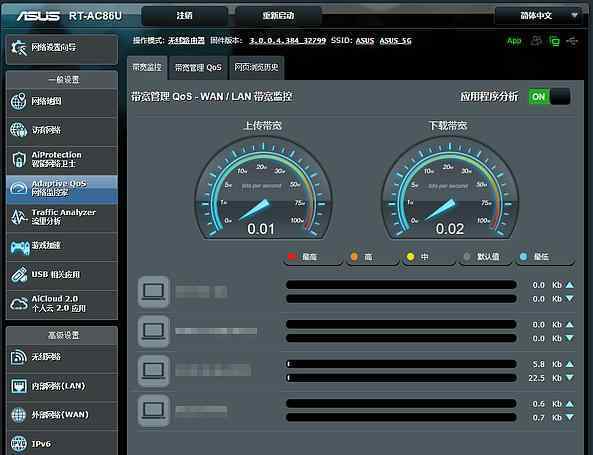Screen dimensions: 593x455
Task: Open the 访客网络 guest network icon
Action: click(19, 130)
